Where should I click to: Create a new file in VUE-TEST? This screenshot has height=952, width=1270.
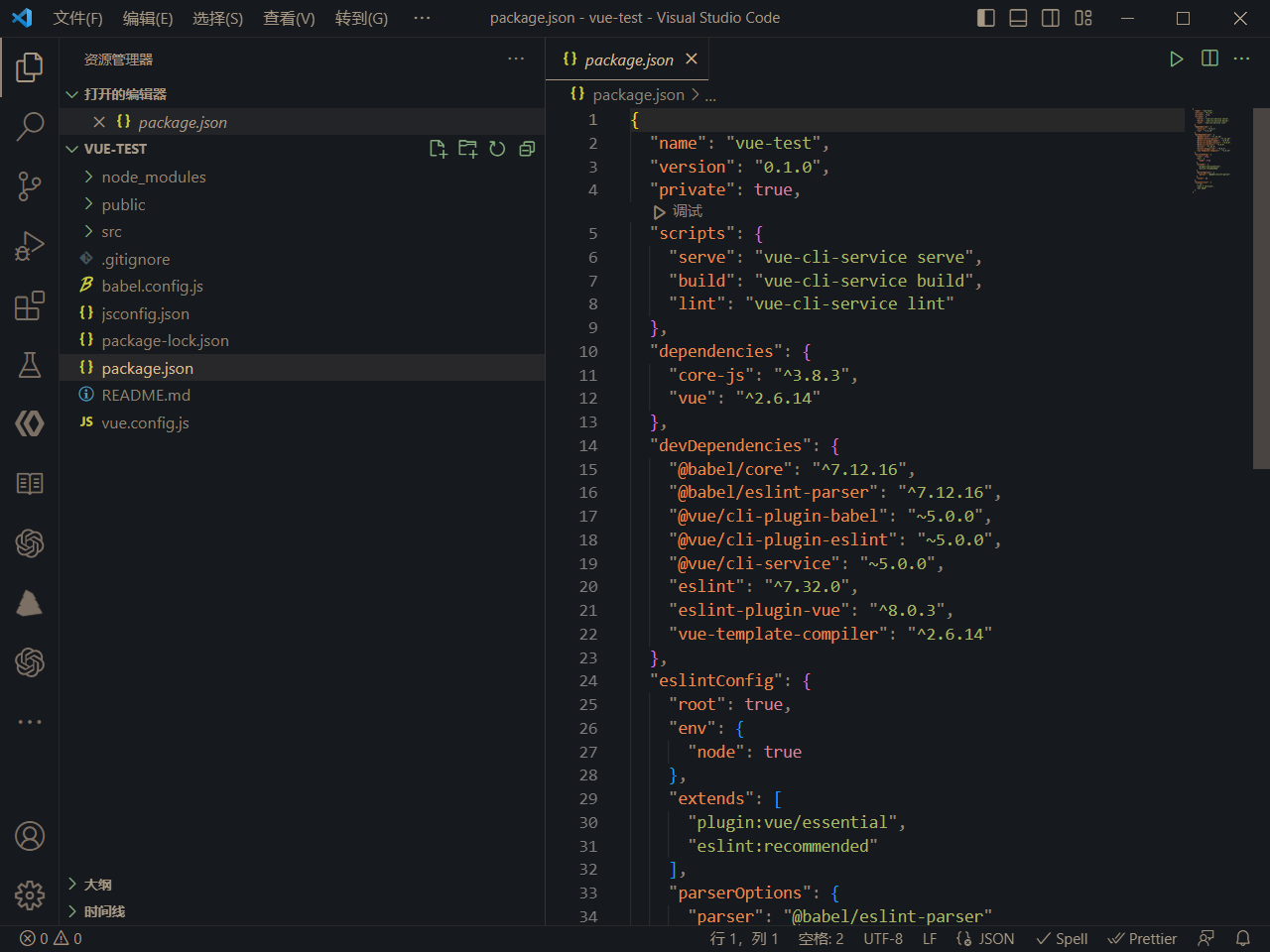click(x=438, y=149)
